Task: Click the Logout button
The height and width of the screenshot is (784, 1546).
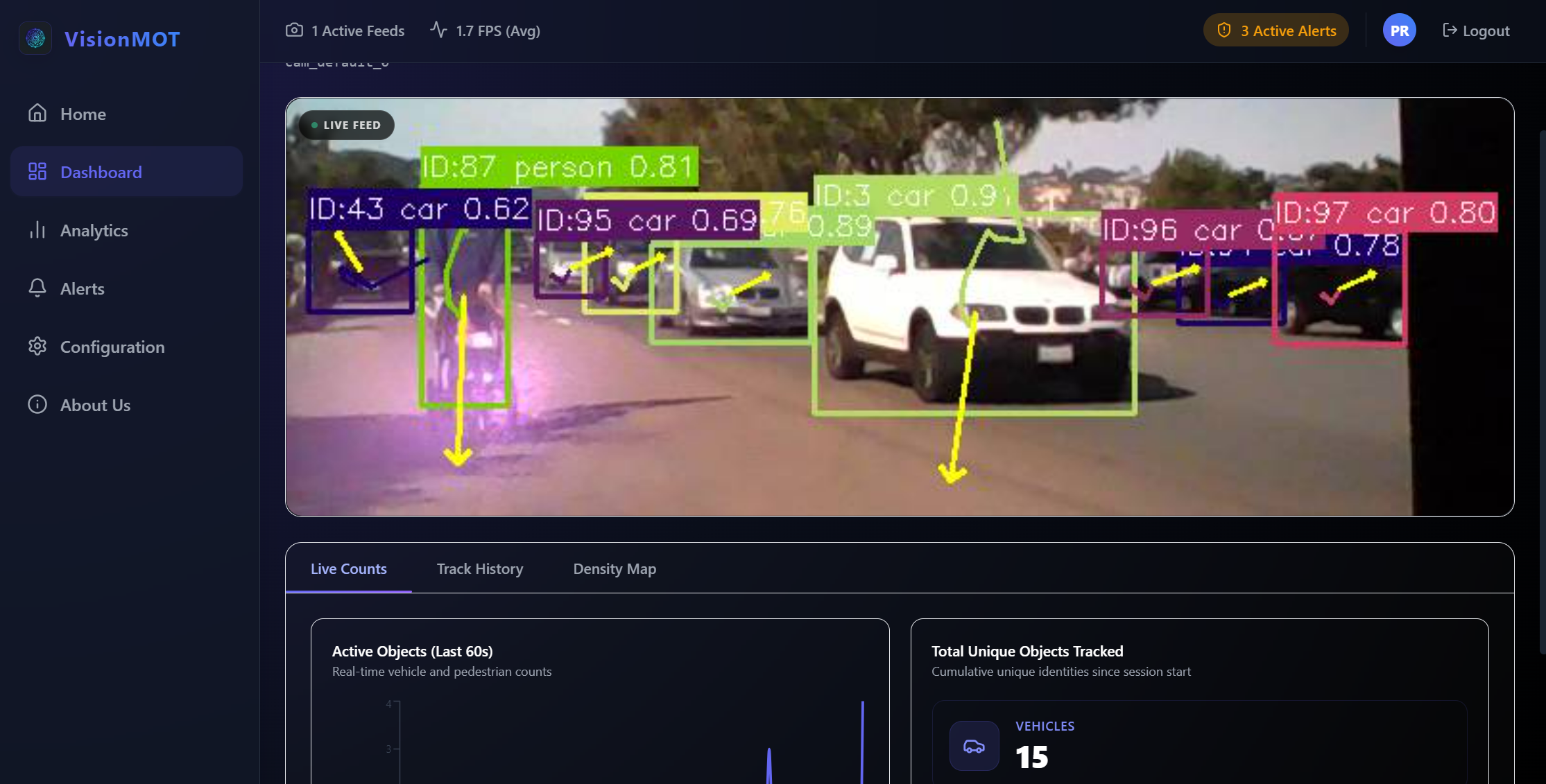Action: tap(1476, 31)
